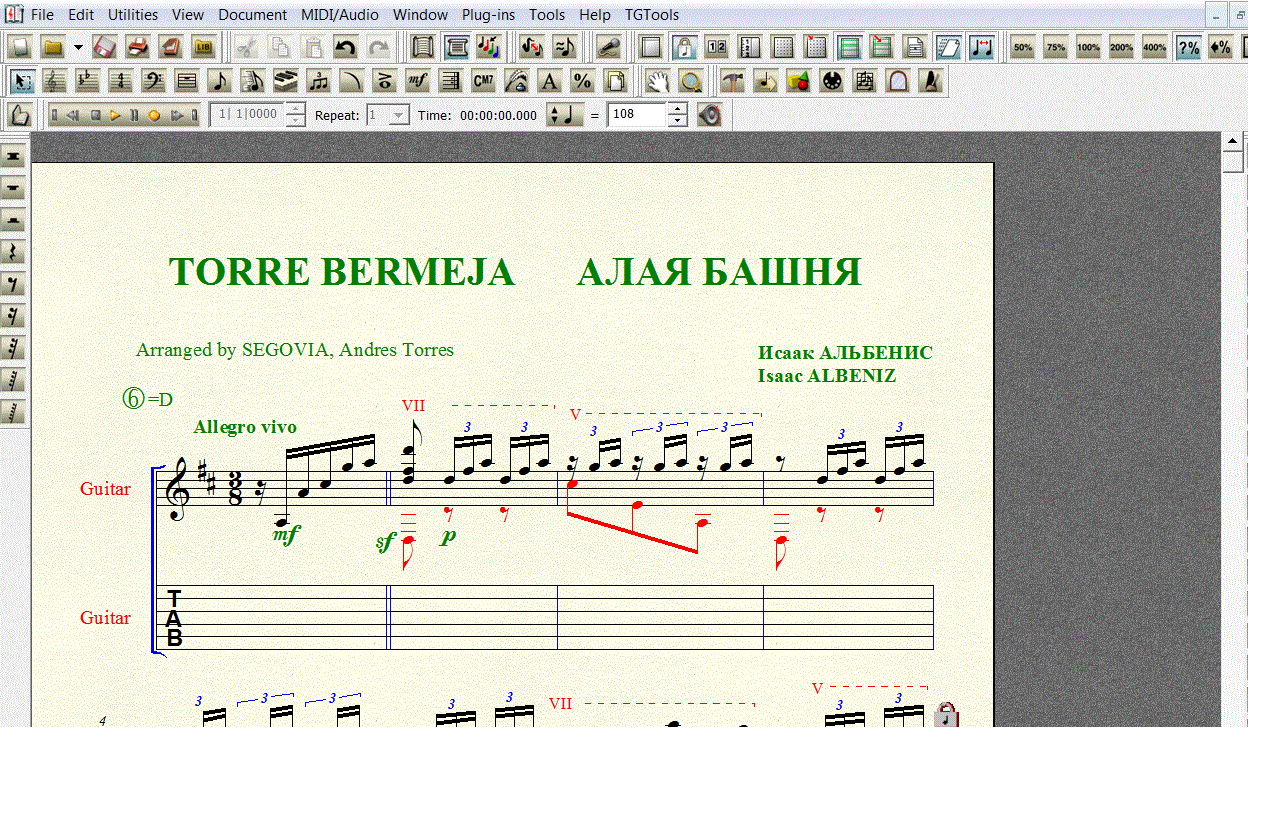The image size is (1274, 813).
Task: Toggle the lock with note icon
Action: (684, 47)
